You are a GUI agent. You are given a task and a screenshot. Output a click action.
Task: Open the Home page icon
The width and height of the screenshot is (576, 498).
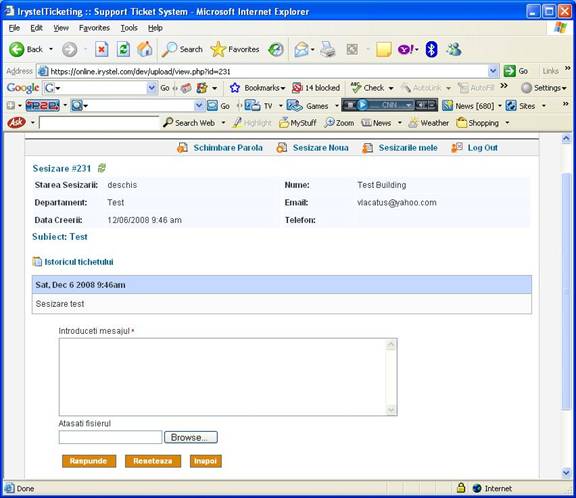(145, 49)
